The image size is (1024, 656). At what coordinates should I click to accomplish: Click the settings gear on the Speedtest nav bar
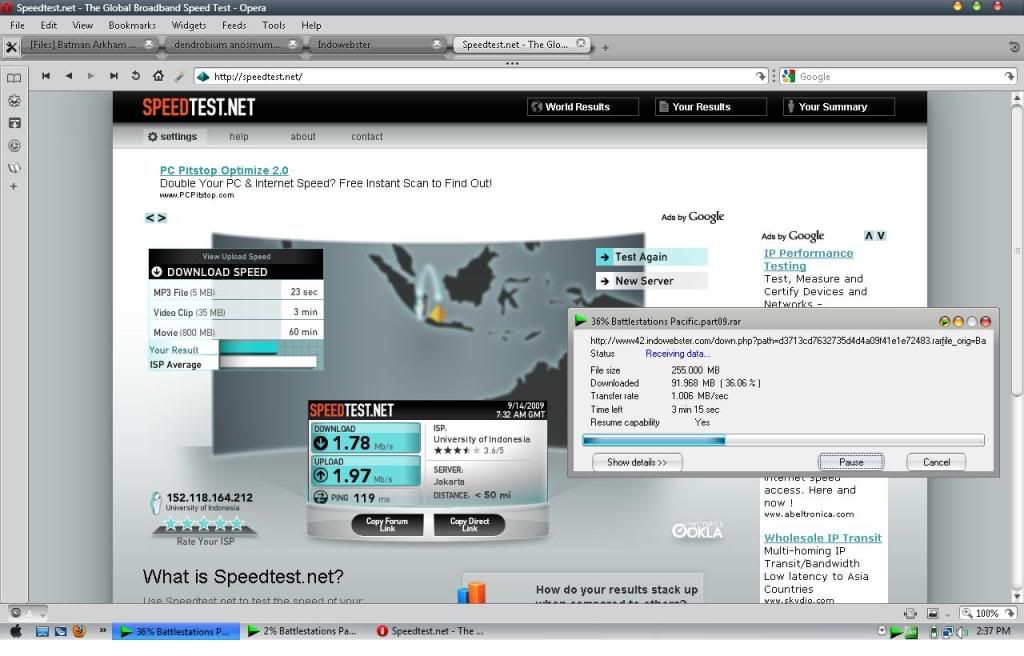pos(152,137)
